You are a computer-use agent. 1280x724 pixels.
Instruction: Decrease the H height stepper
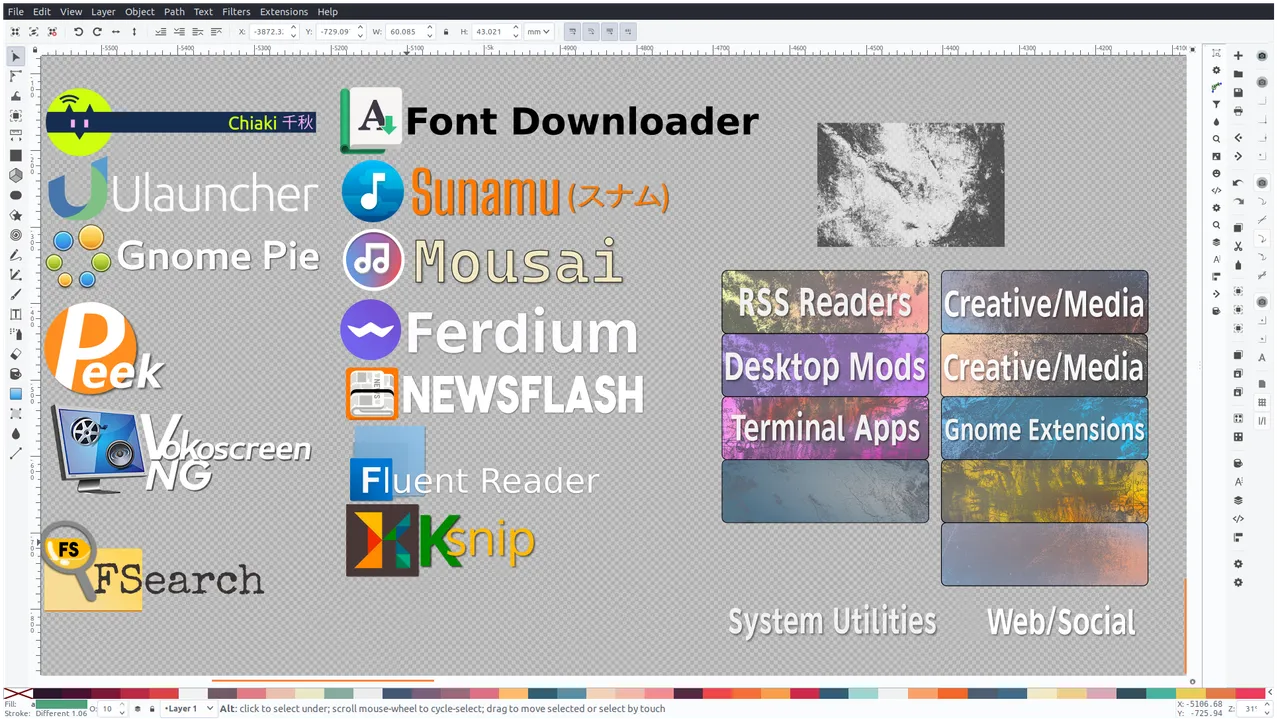pyautogui.click(x=515, y=35)
